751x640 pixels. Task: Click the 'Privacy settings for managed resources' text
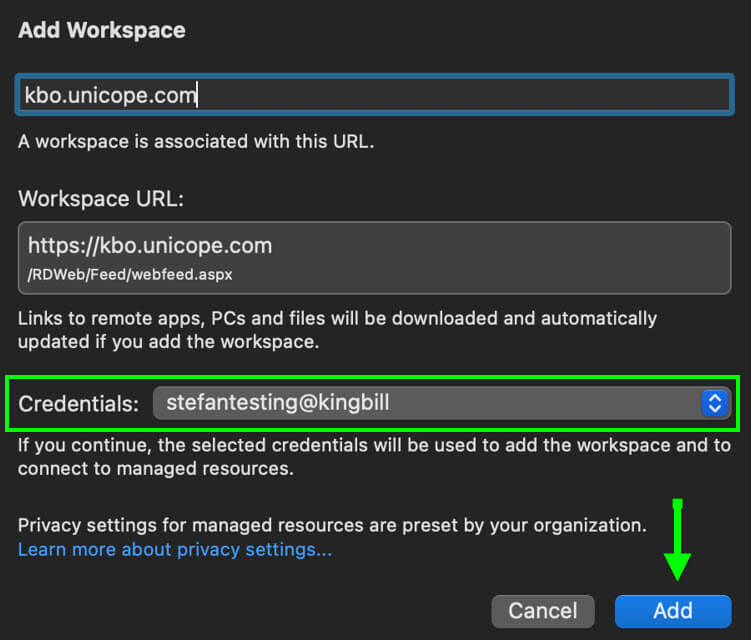(332, 524)
